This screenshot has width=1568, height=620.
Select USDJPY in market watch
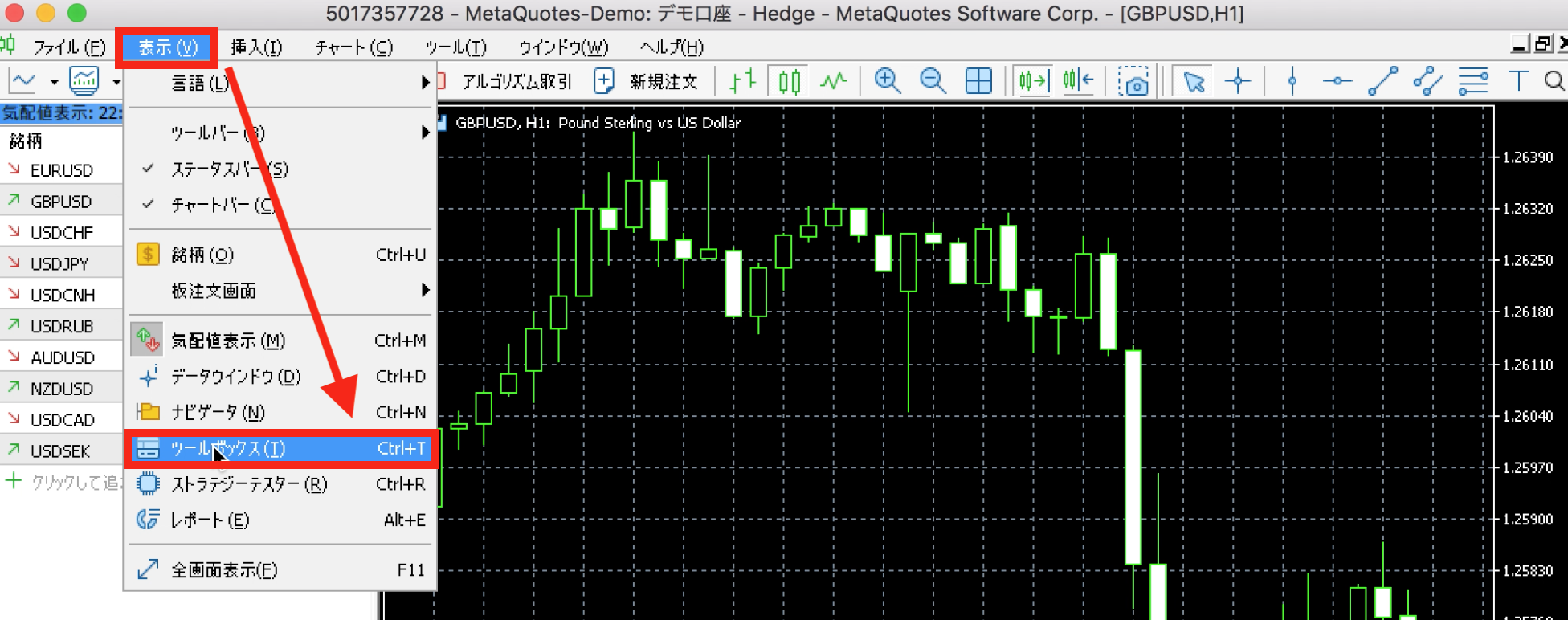pyautogui.click(x=61, y=264)
